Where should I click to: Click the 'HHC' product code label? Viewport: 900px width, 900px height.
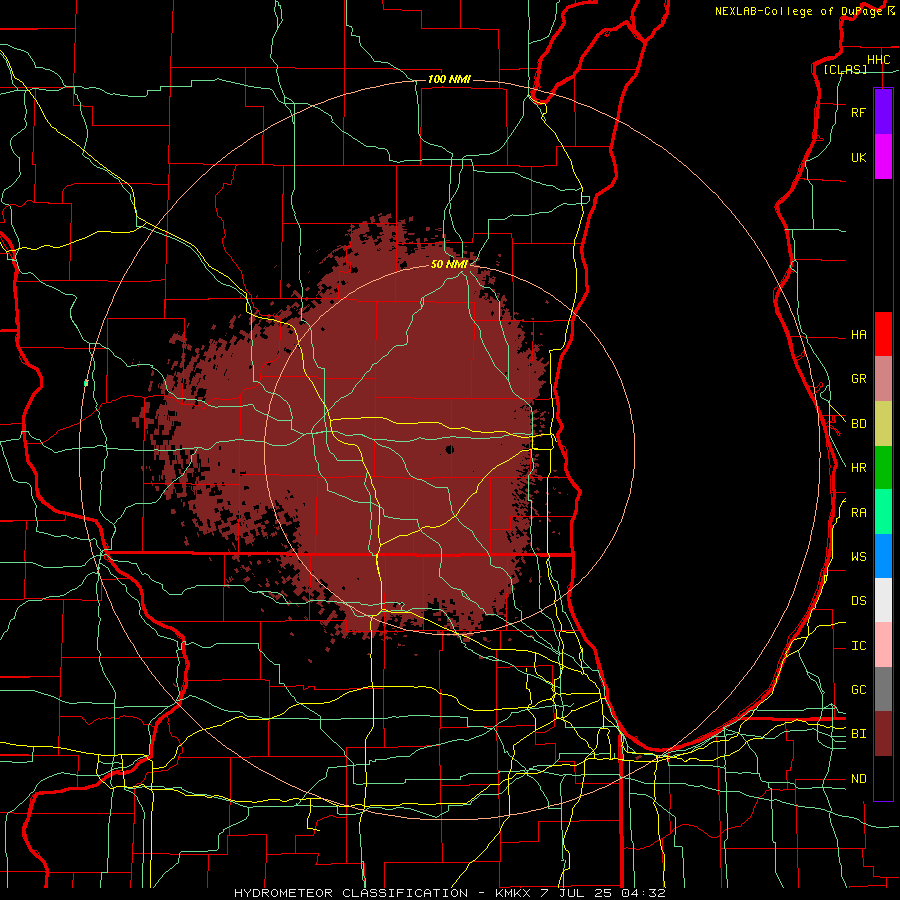(x=878, y=60)
